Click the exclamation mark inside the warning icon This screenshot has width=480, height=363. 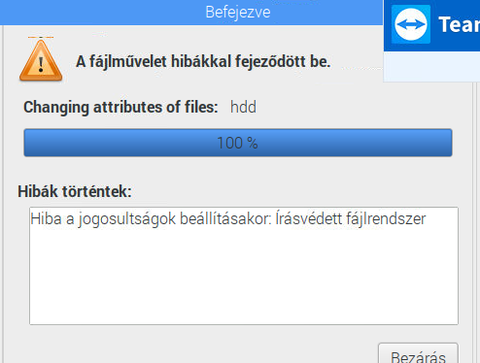(41, 64)
